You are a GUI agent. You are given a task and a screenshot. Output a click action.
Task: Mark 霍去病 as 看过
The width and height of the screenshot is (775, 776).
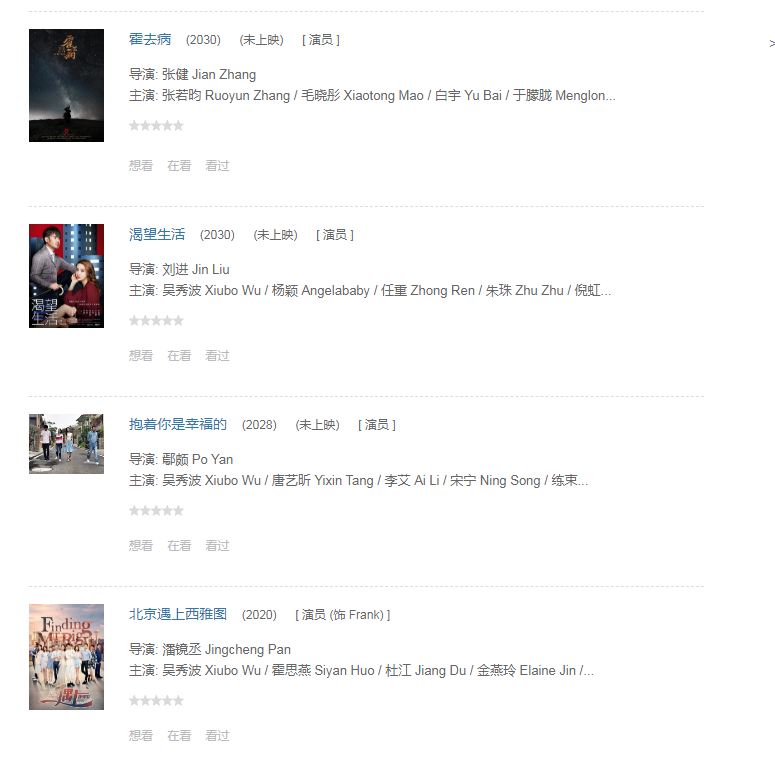217,166
